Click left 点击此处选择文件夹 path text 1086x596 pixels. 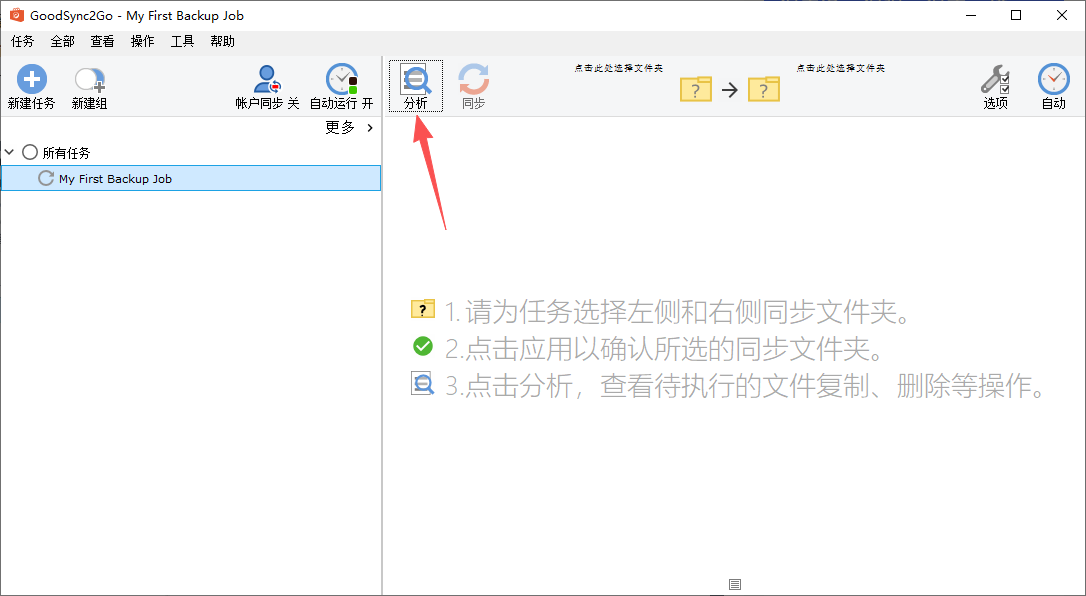click(x=618, y=68)
